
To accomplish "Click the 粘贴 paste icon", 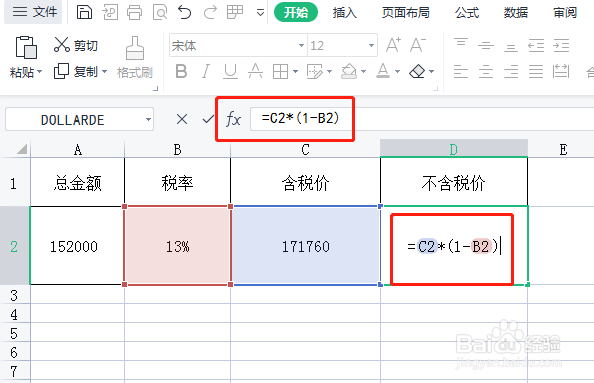I will click(x=26, y=48).
